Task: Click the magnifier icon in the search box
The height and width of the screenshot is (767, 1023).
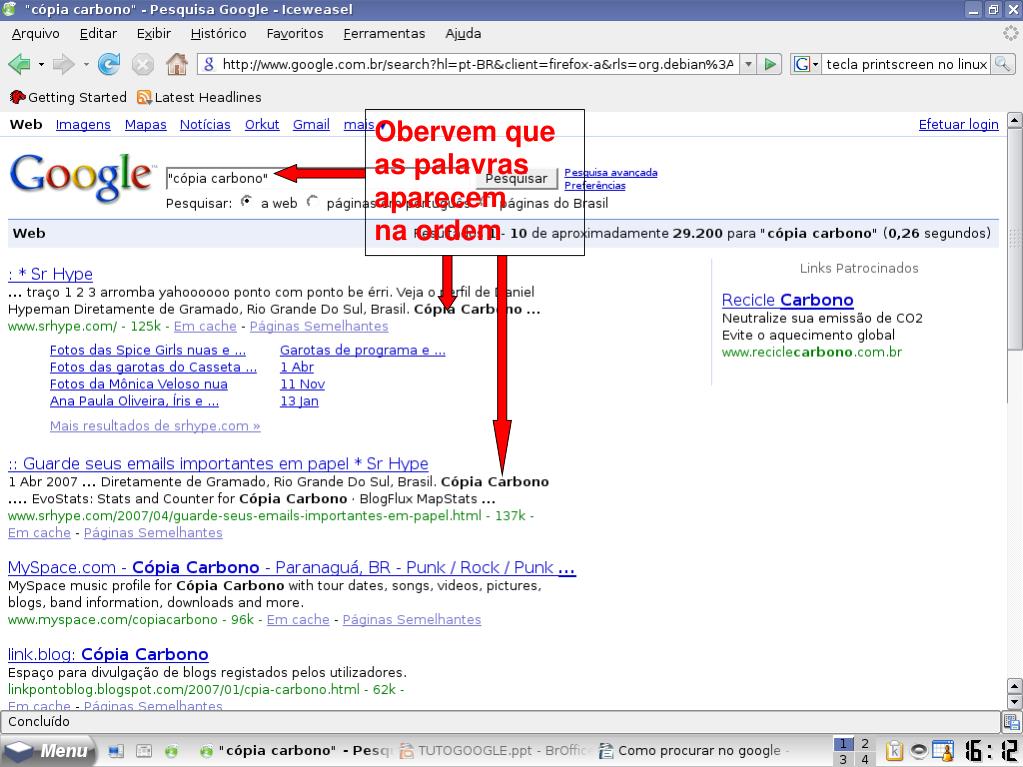Action: click(x=1003, y=64)
